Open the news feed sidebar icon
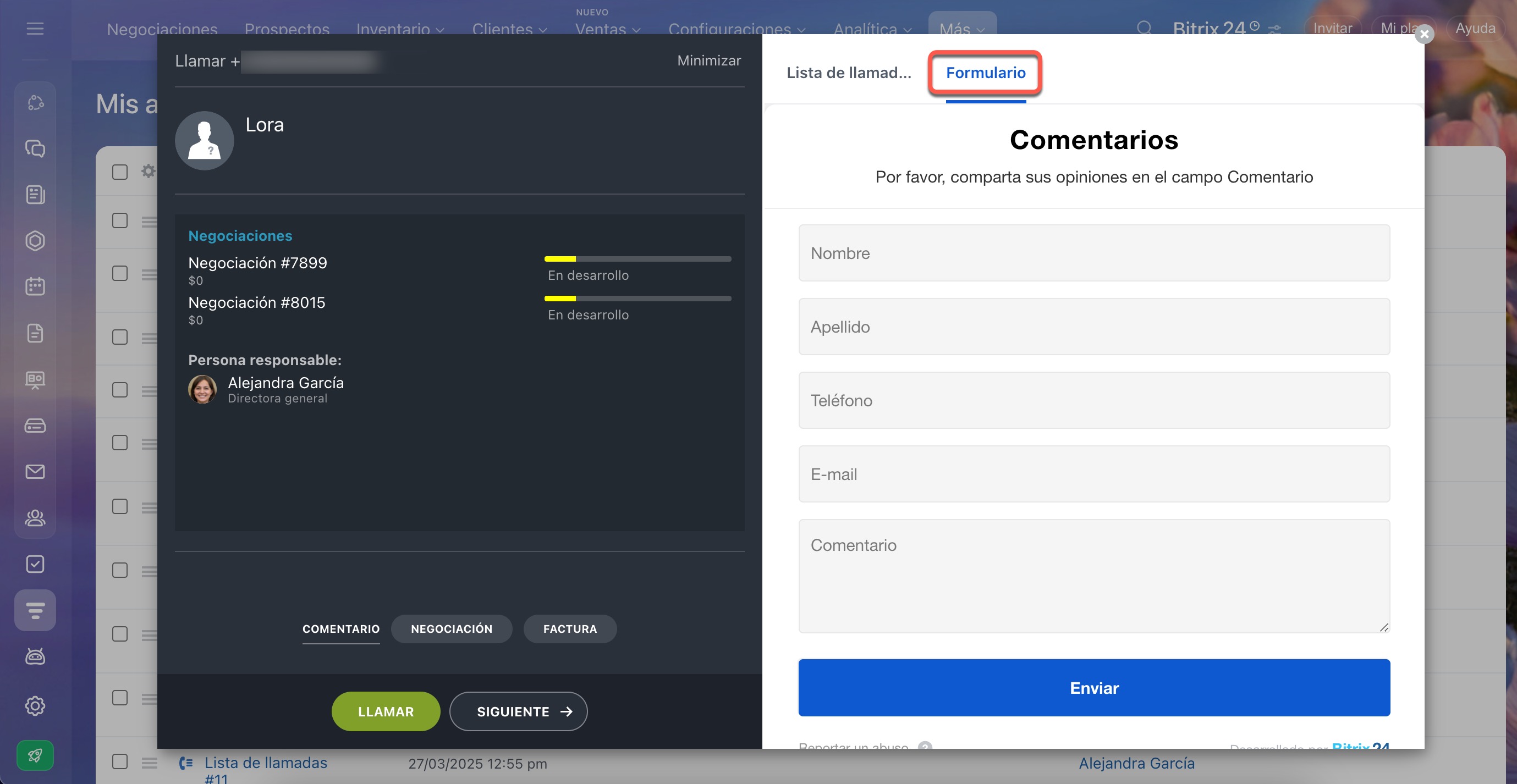The image size is (1517, 784). pyautogui.click(x=35, y=195)
